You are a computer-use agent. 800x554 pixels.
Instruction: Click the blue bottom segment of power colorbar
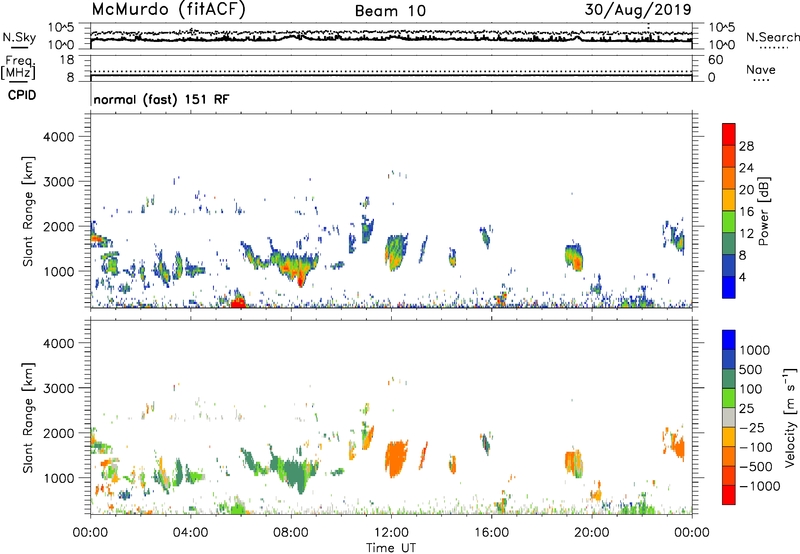(x=729, y=287)
